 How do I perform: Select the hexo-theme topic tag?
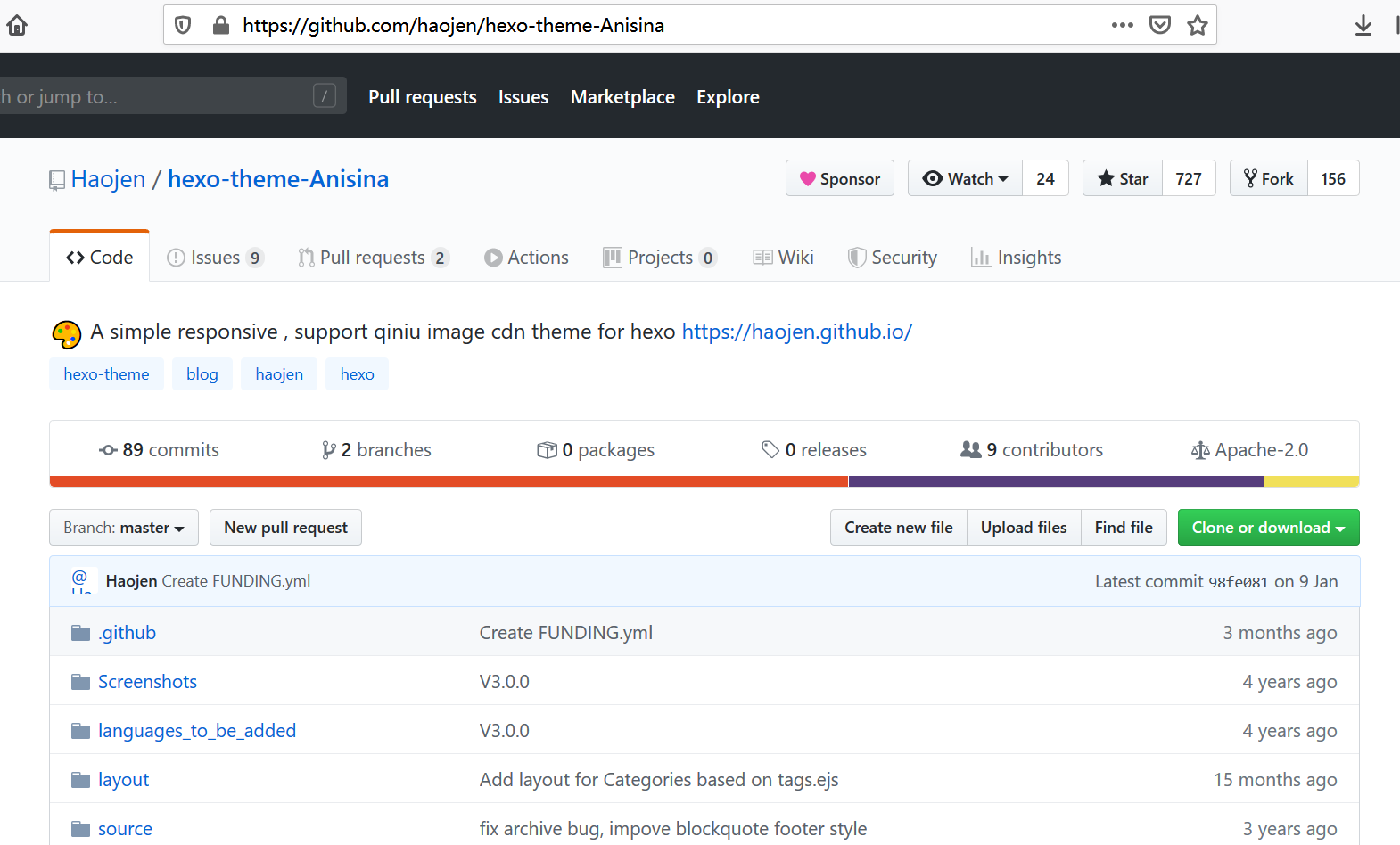[x=106, y=374]
